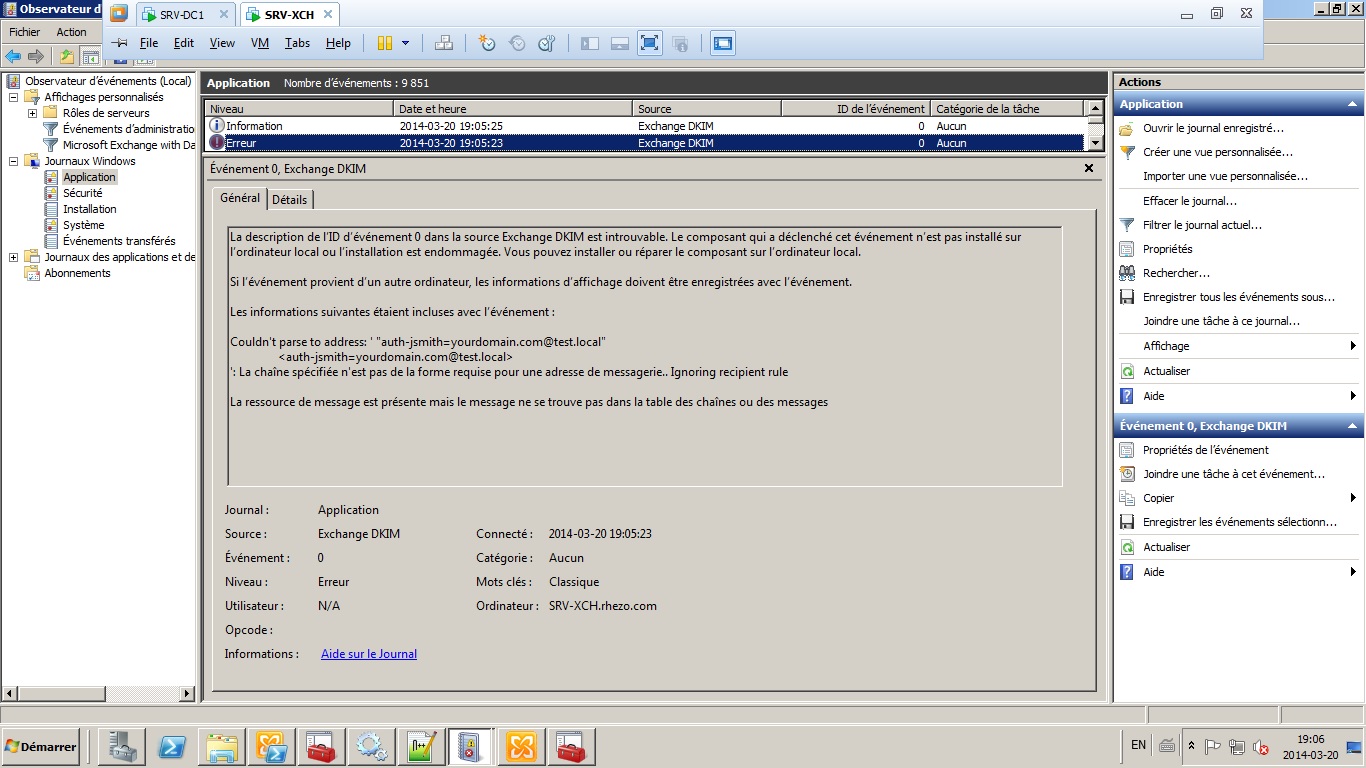The height and width of the screenshot is (768, 1366).
Task: Open Server Manager taskbar icon
Action: click(x=122, y=747)
